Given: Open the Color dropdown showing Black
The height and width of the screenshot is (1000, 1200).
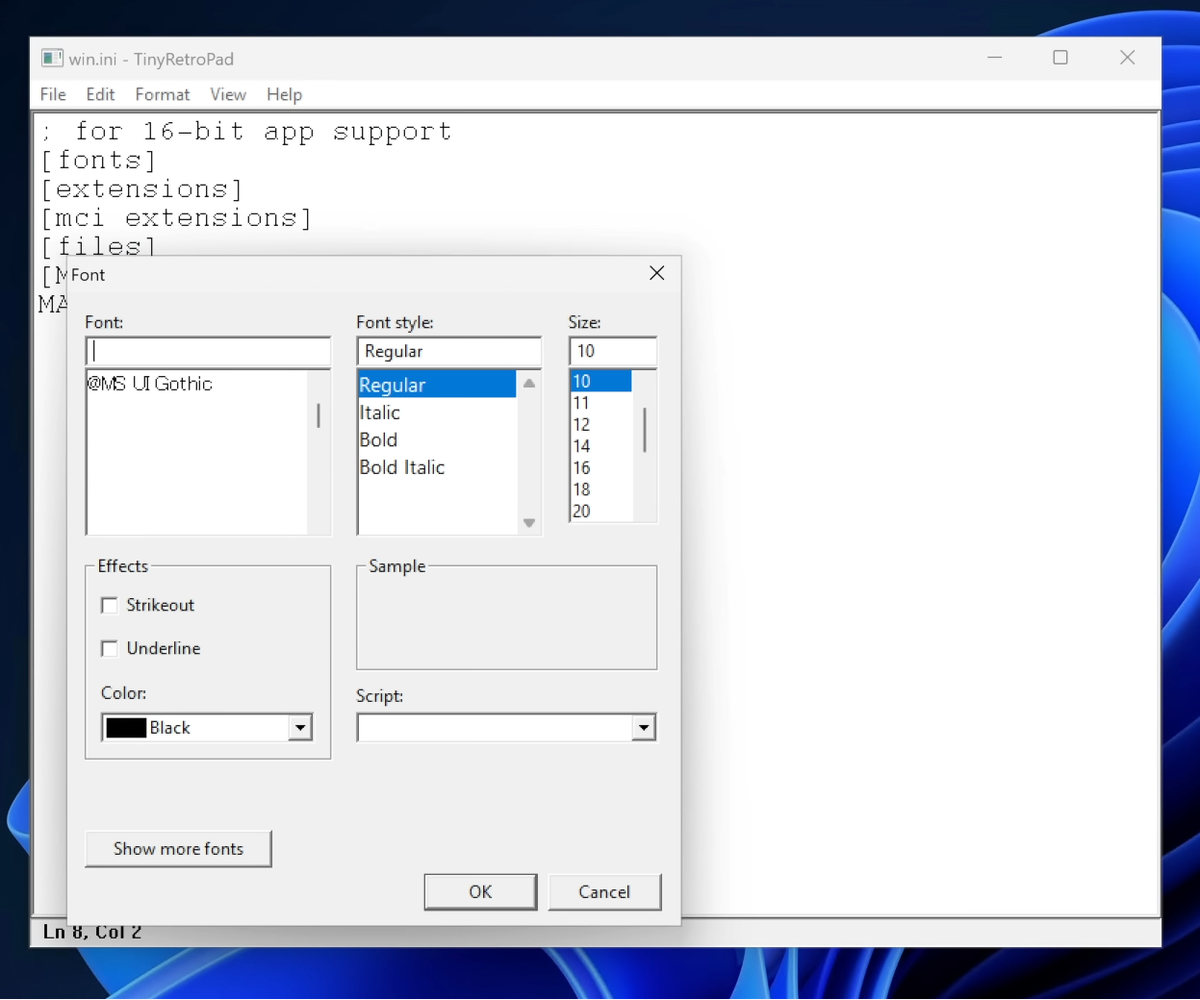Looking at the screenshot, I should point(300,728).
